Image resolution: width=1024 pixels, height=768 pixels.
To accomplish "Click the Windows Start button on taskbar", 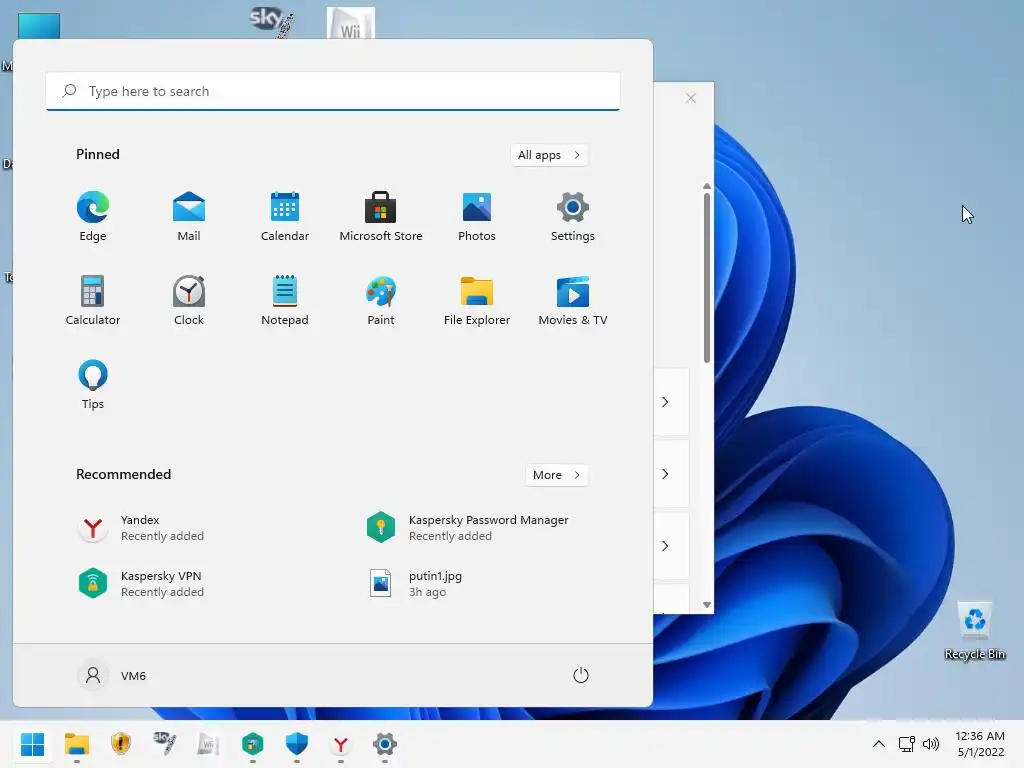I will 33,744.
